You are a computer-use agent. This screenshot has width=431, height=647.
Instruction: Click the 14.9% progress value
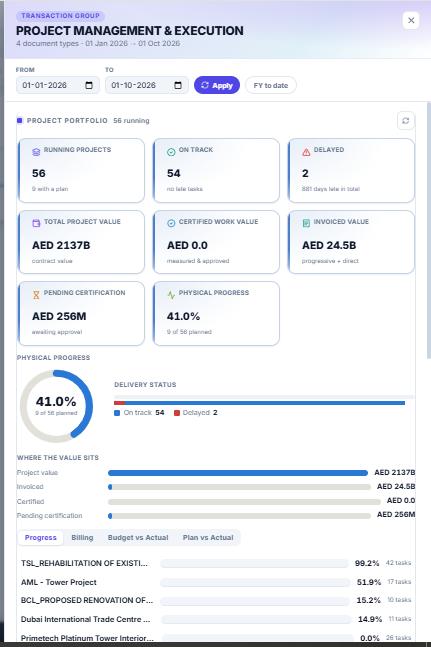370,619
